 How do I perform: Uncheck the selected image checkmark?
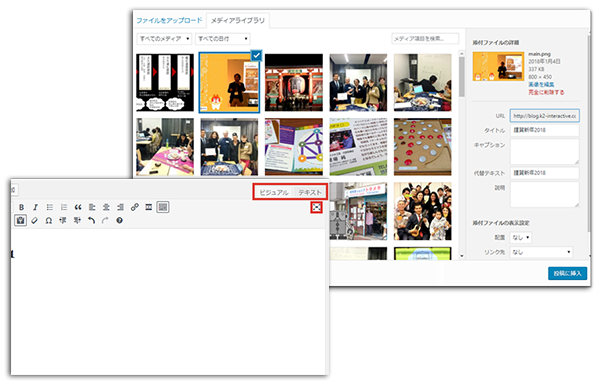(x=256, y=55)
